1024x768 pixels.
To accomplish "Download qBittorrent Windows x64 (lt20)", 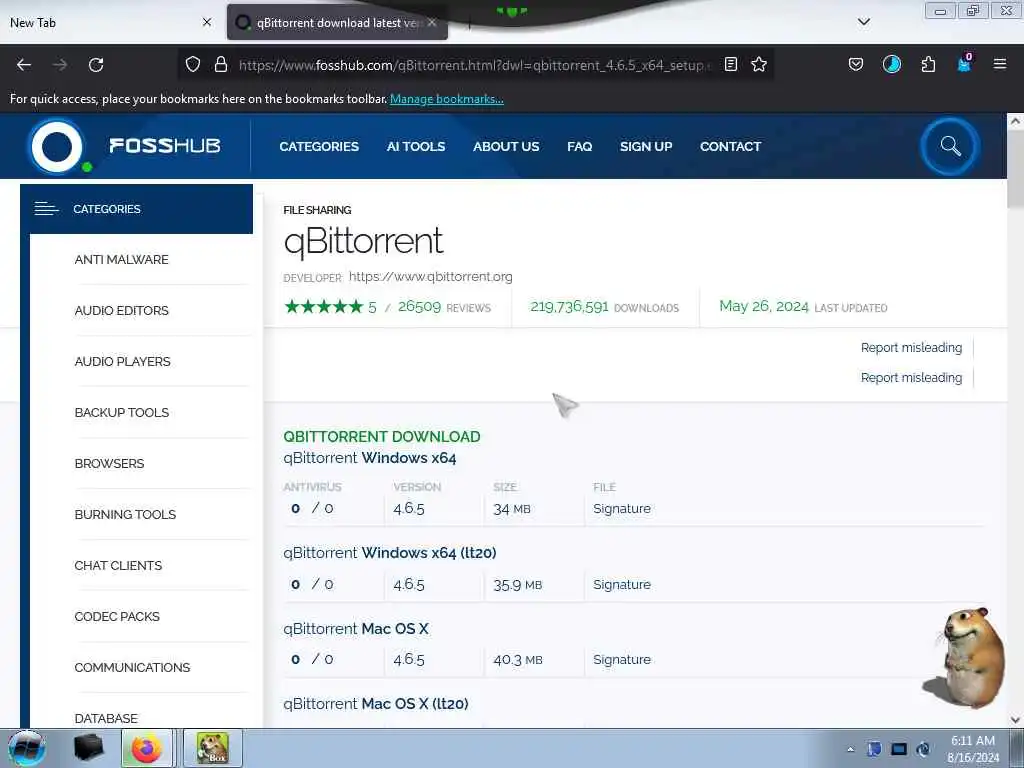I will click(x=390, y=553).
